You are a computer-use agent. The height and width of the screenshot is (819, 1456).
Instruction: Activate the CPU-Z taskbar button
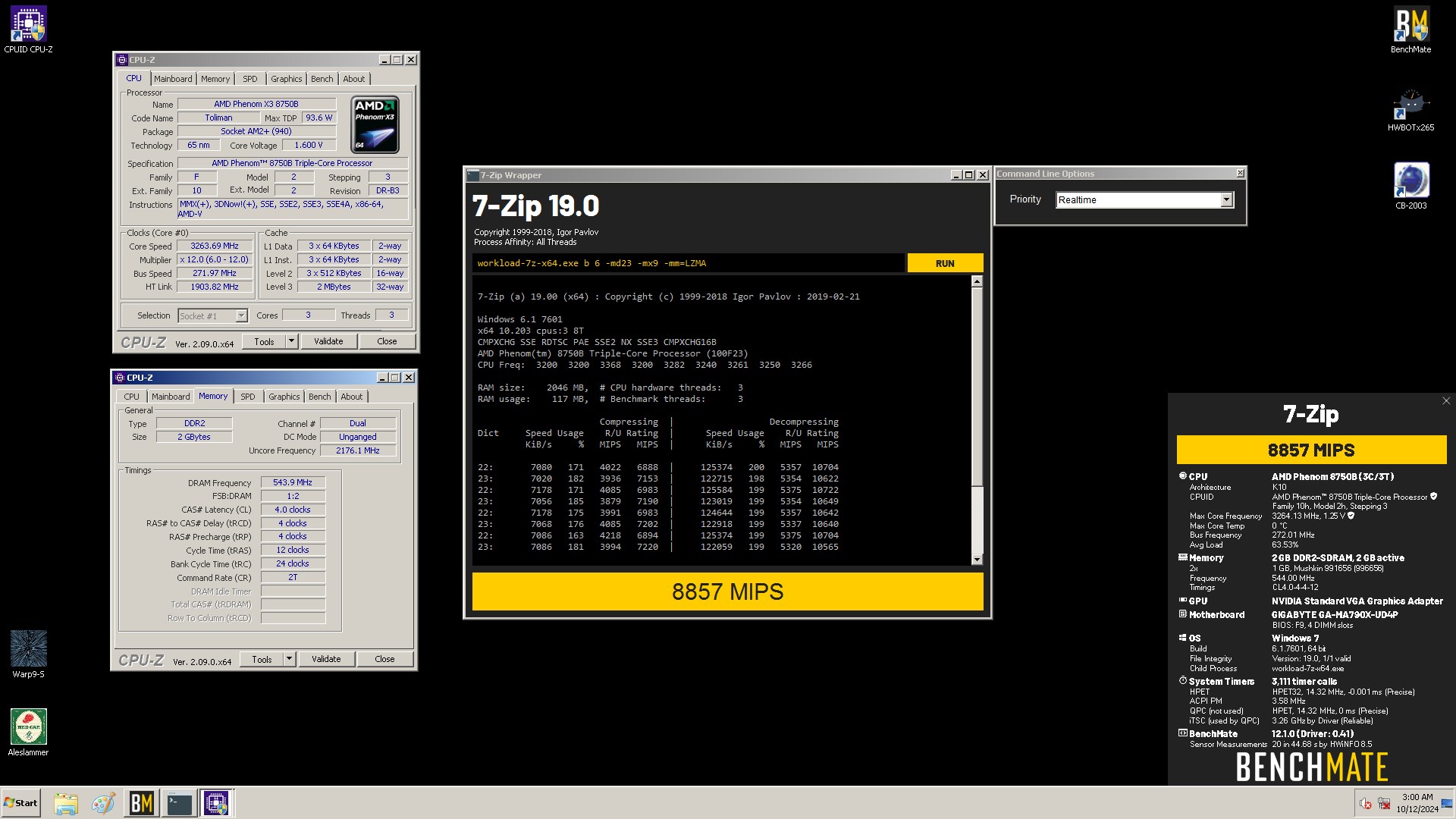pyautogui.click(x=216, y=803)
